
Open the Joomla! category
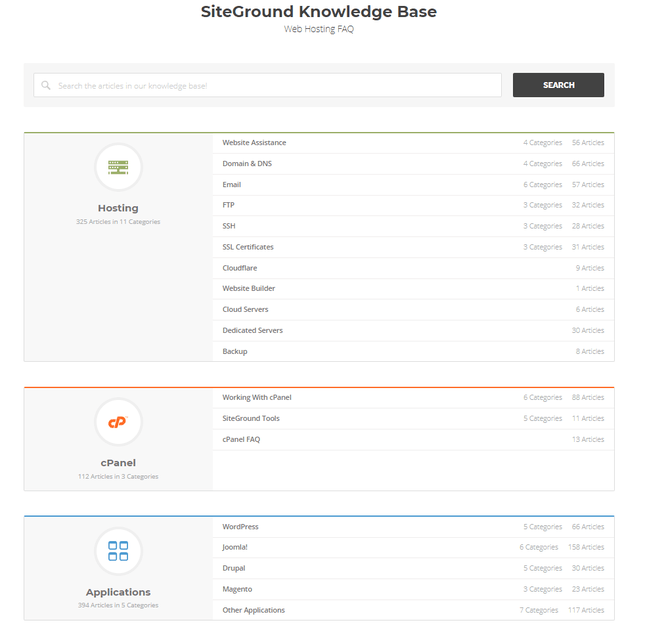(x=235, y=547)
